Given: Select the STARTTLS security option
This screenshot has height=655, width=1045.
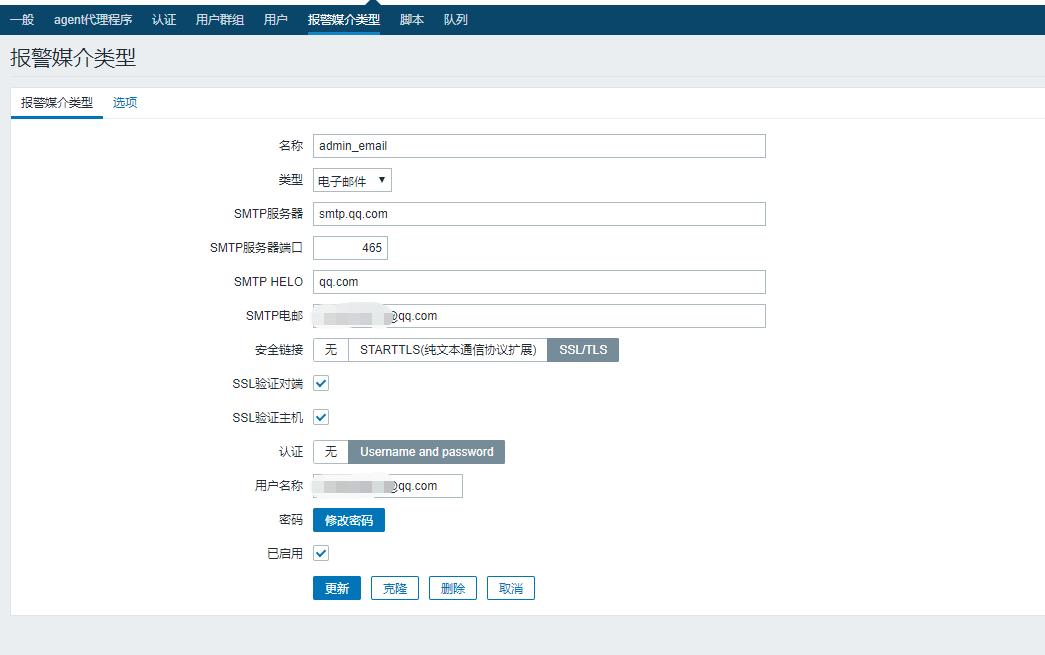Looking at the screenshot, I should pyautogui.click(x=448, y=350).
